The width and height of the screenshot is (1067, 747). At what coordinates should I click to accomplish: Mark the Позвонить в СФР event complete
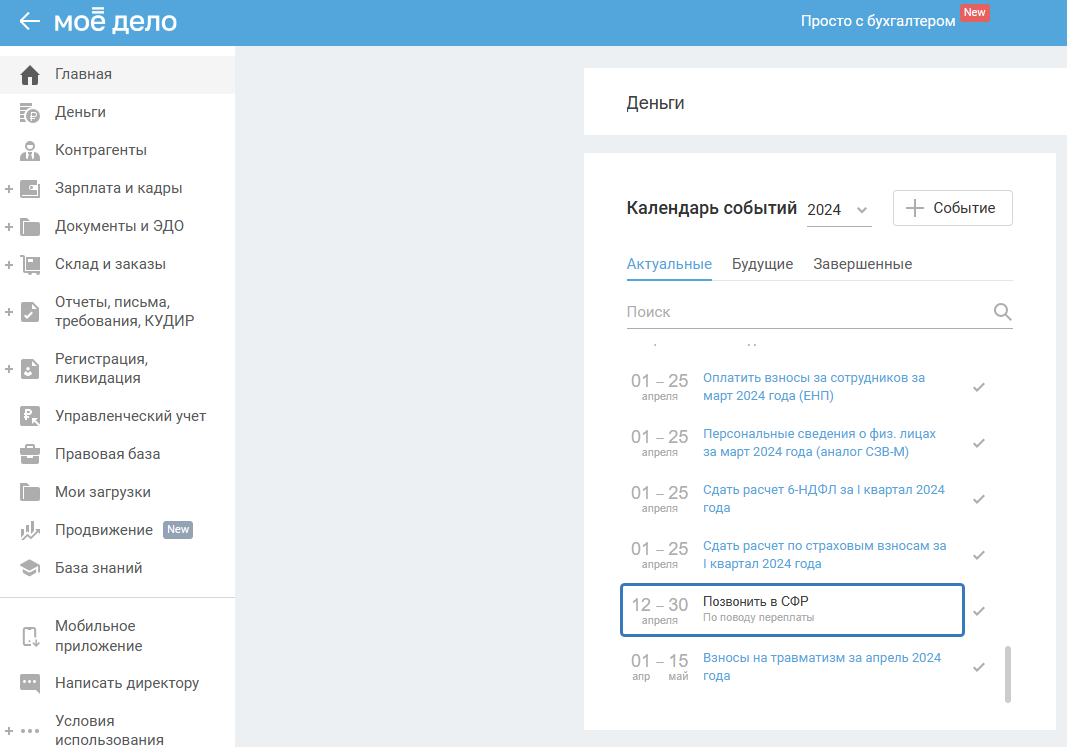[x=979, y=611]
